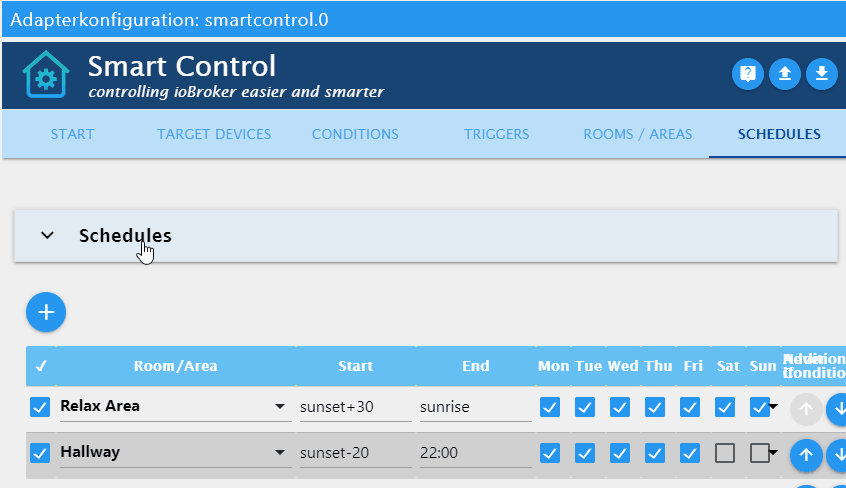The image size is (846, 488).
Task: Toggle all rows via header checkmark
Action: point(41,366)
